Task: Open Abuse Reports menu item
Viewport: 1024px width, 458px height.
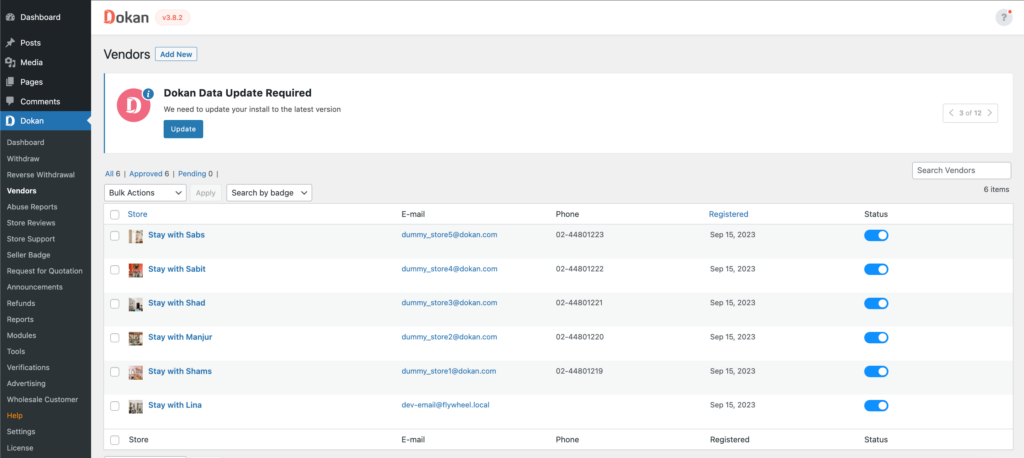Action: [x=32, y=207]
